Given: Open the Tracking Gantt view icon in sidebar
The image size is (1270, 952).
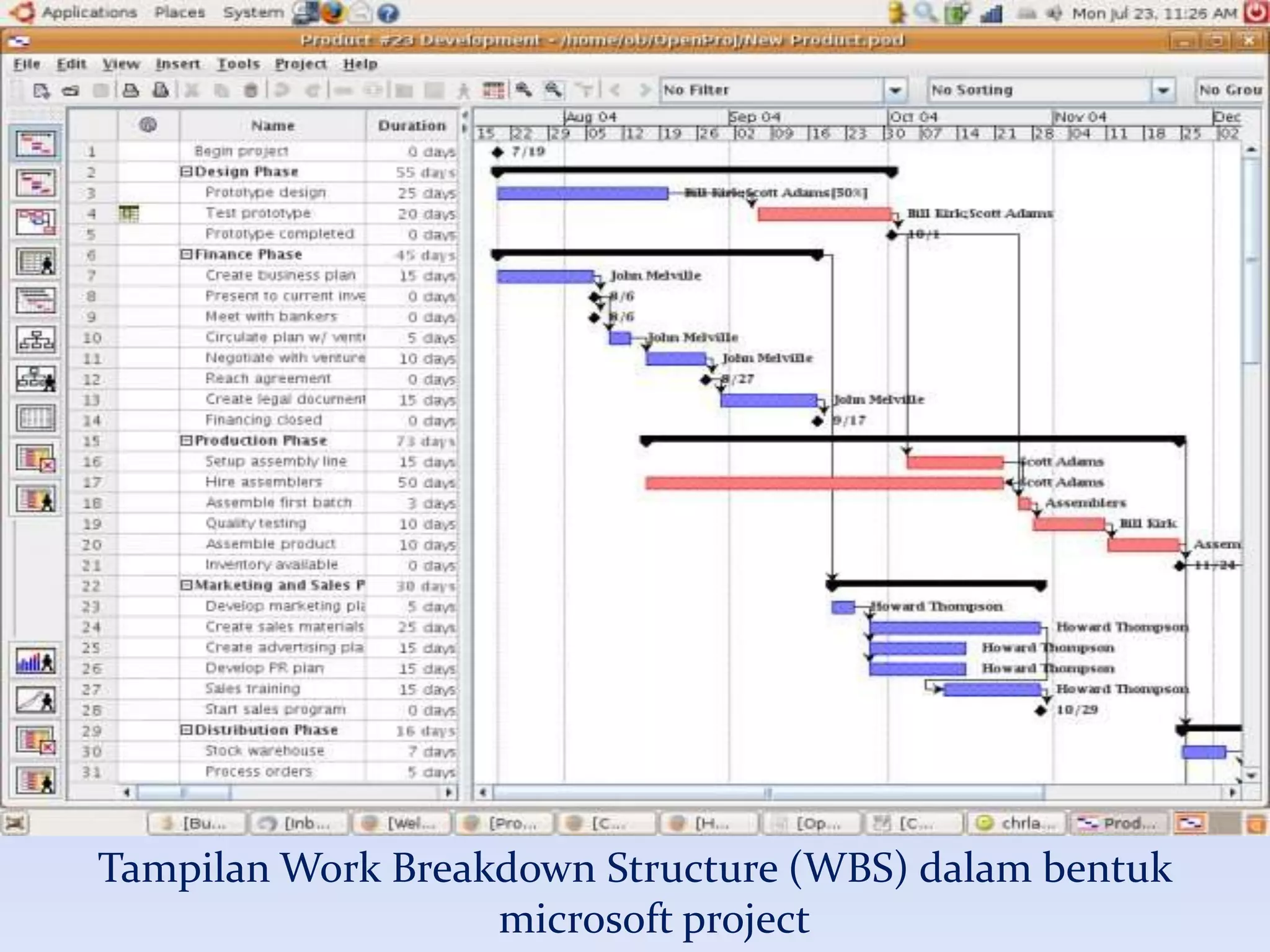Looking at the screenshot, I should tap(36, 183).
